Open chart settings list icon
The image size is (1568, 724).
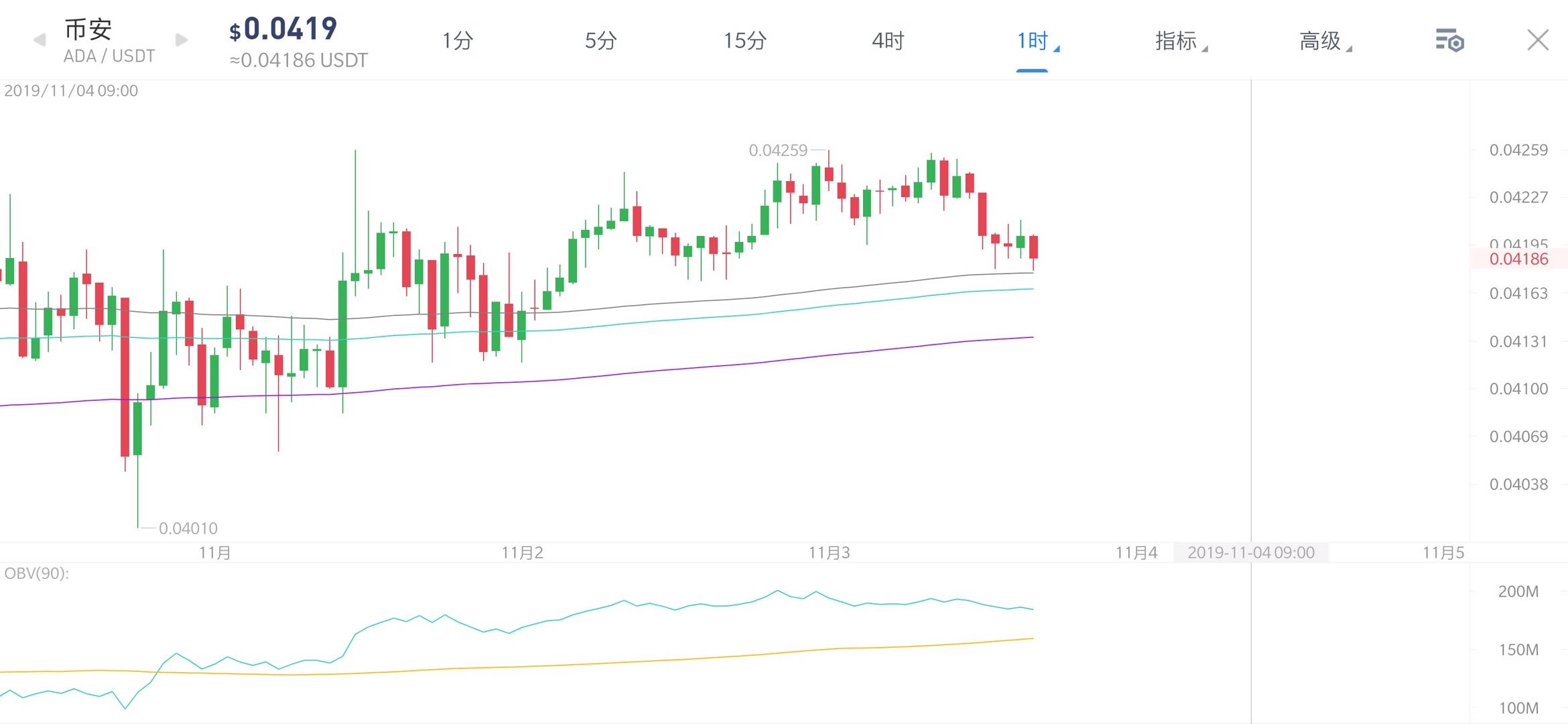tap(1449, 40)
